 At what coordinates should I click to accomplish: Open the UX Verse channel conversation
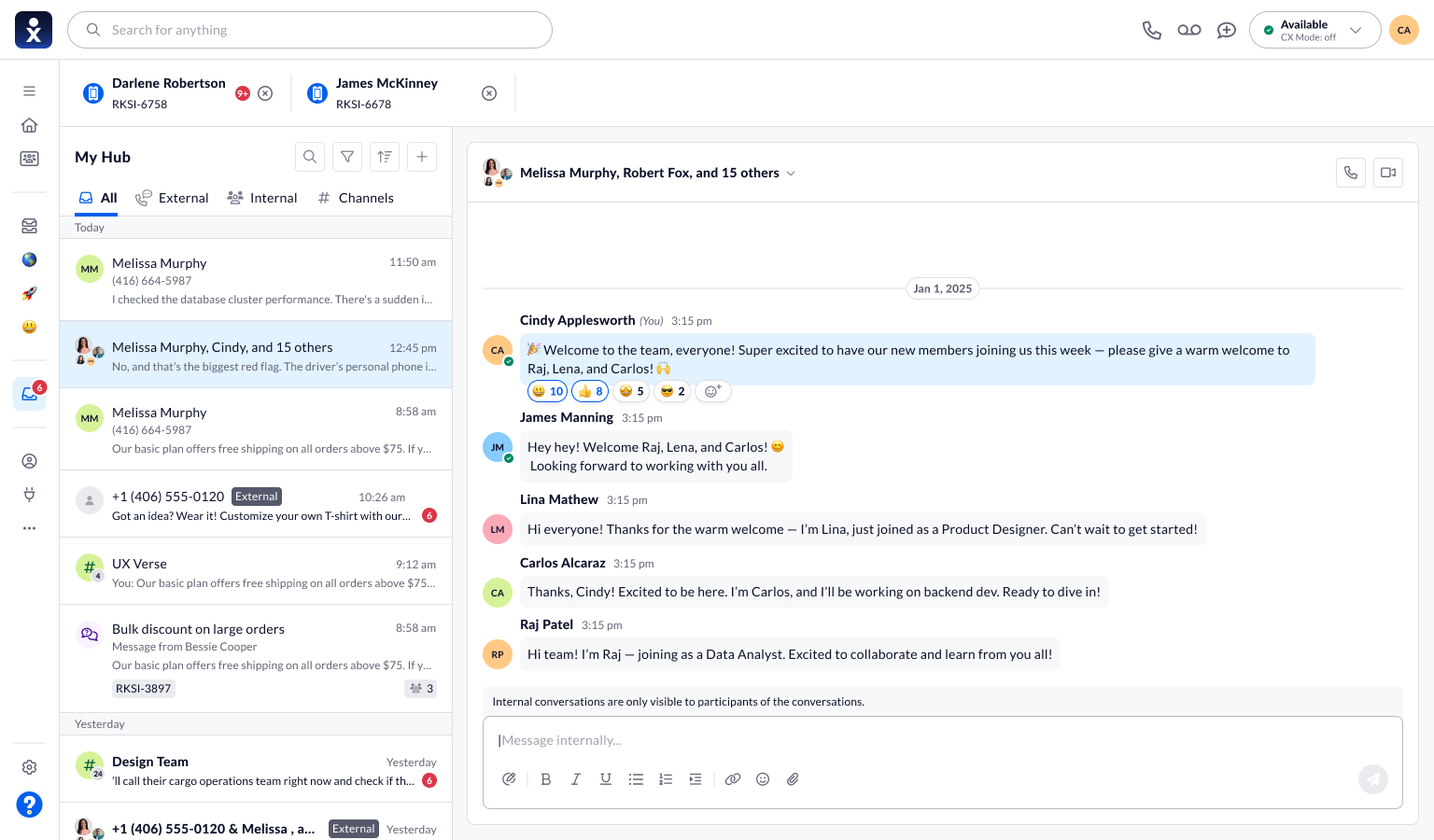tap(256, 573)
